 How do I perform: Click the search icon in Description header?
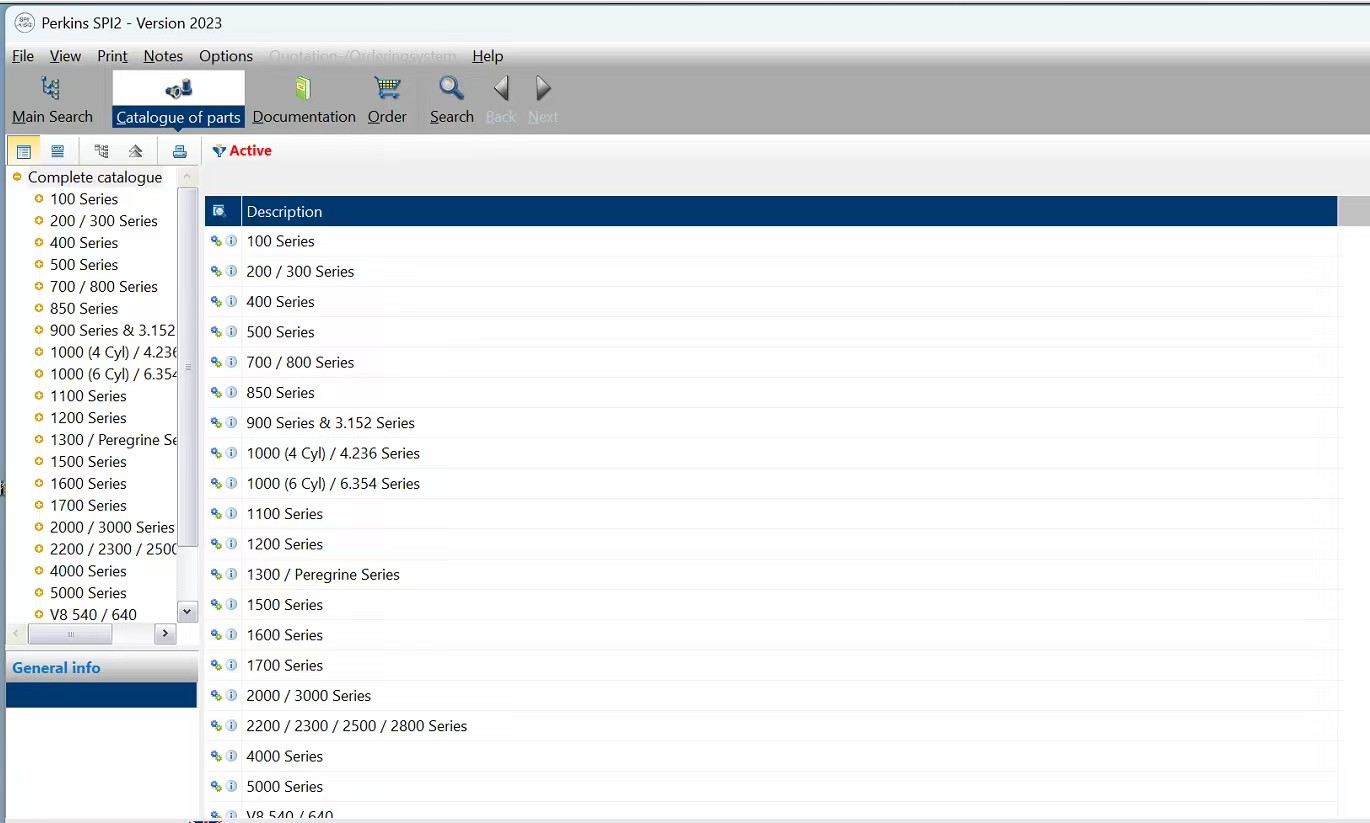click(220, 212)
